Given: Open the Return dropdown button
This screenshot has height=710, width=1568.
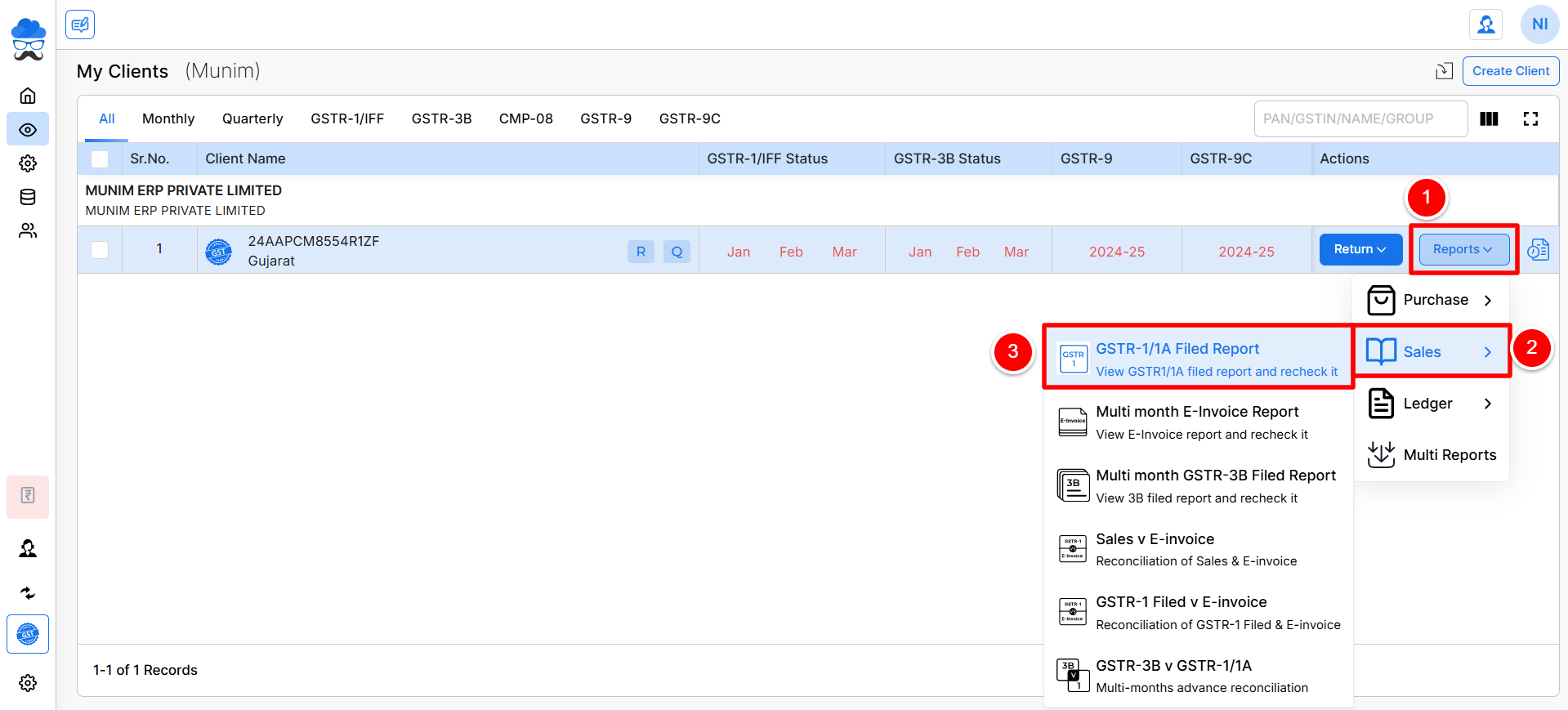Looking at the screenshot, I should click(x=1360, y=249).
